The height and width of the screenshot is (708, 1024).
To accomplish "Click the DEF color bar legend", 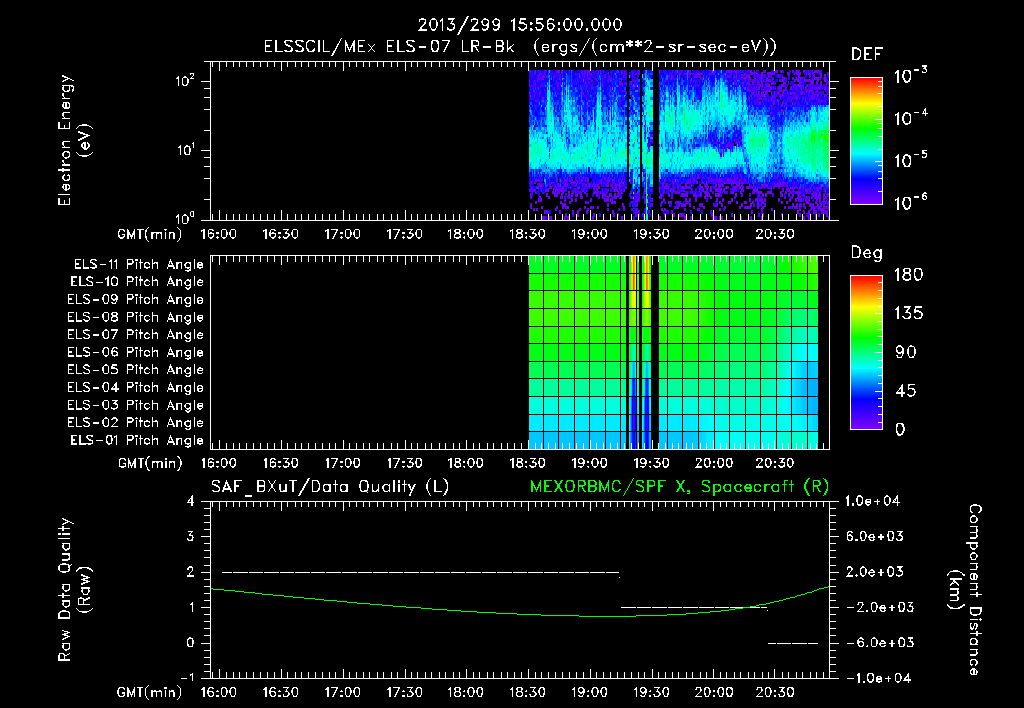I will (x=866, y=141).
